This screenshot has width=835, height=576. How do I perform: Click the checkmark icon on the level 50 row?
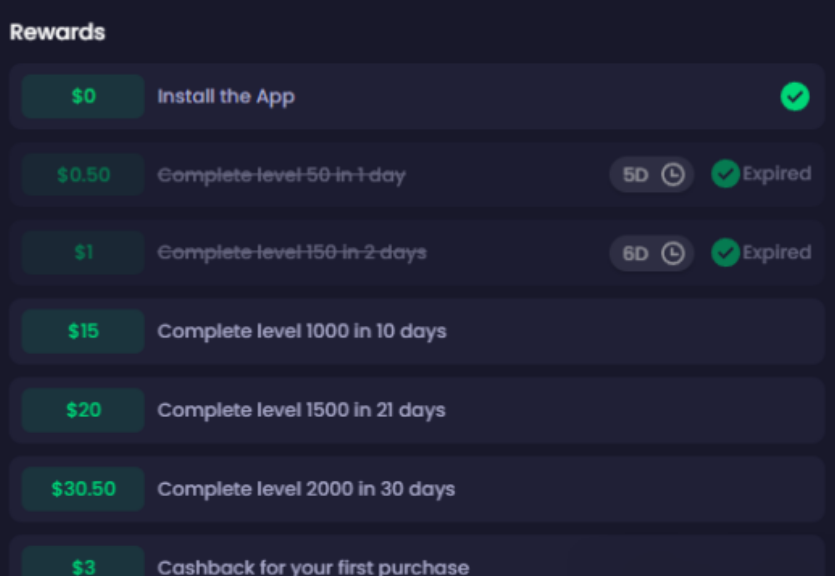click(x=725, y=174)
